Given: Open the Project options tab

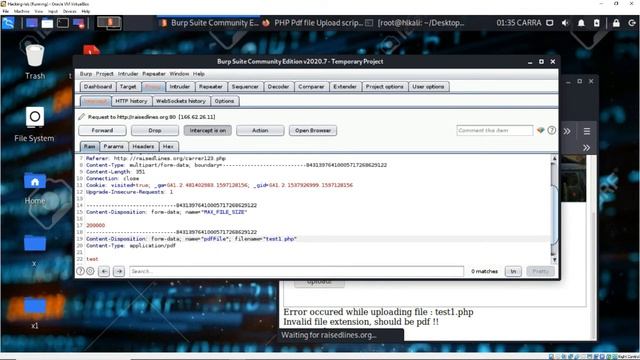Looking at the screenshot, I should pos(384,87).
